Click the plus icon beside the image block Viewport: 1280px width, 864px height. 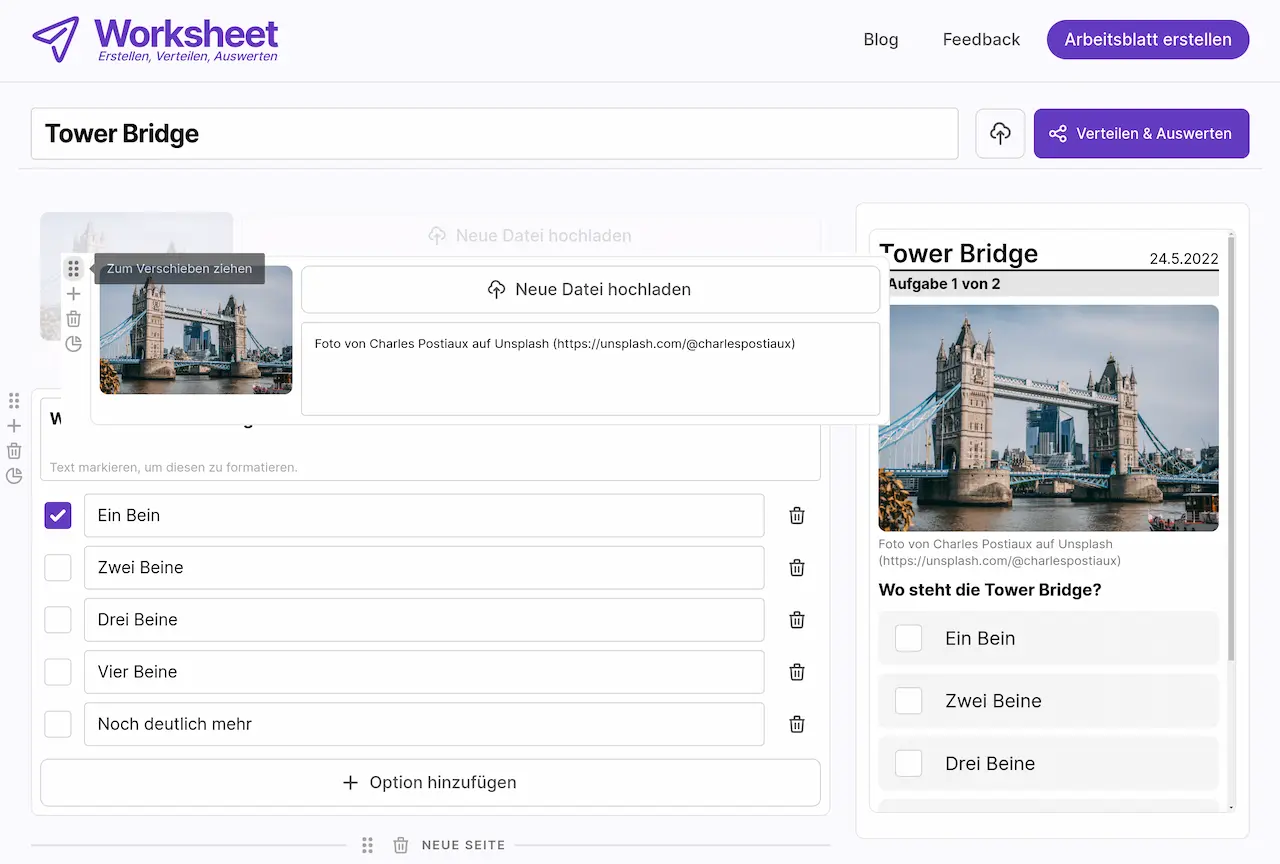[x=73, y=294]
